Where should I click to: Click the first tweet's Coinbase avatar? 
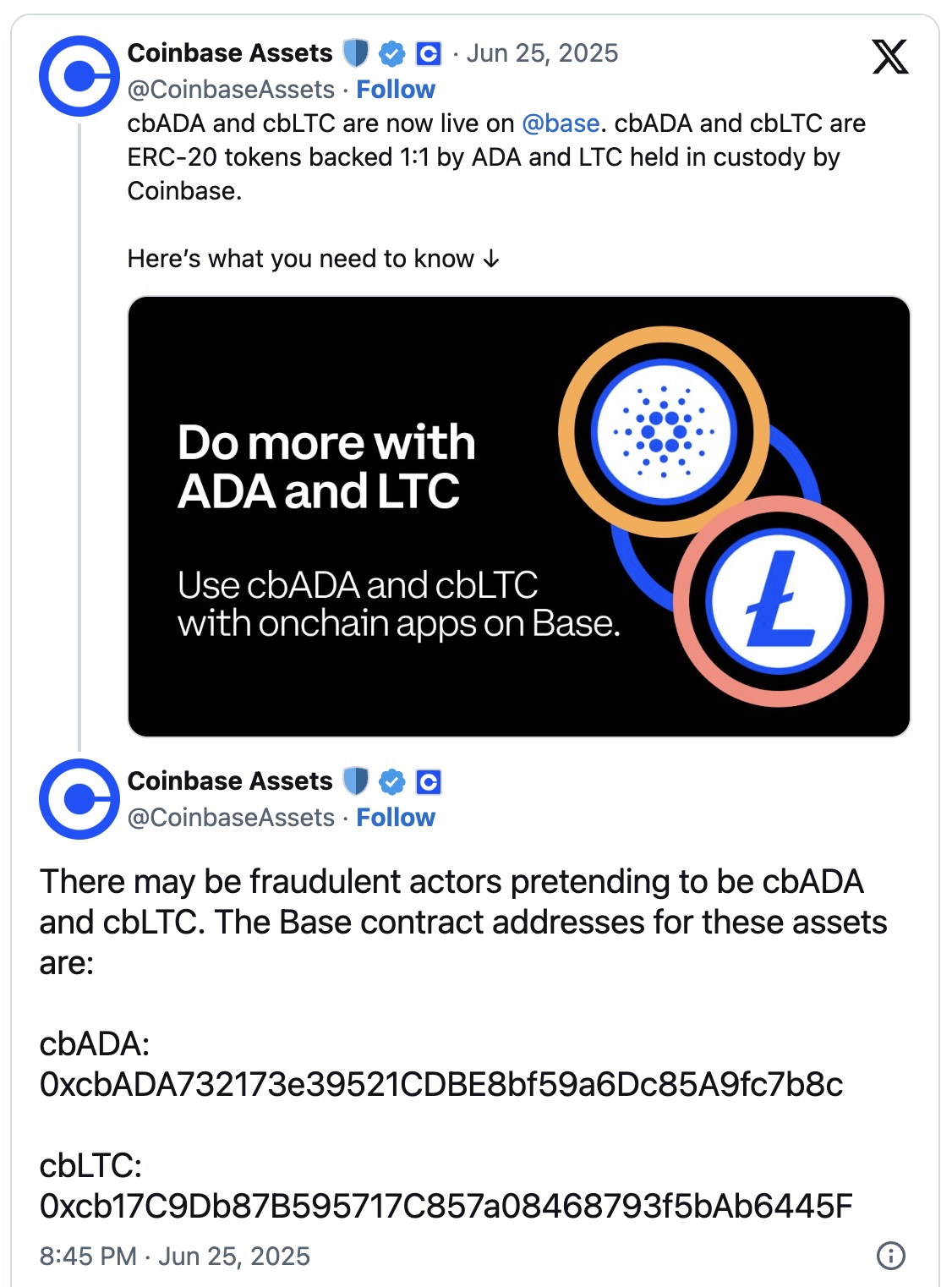click(79, 76)
